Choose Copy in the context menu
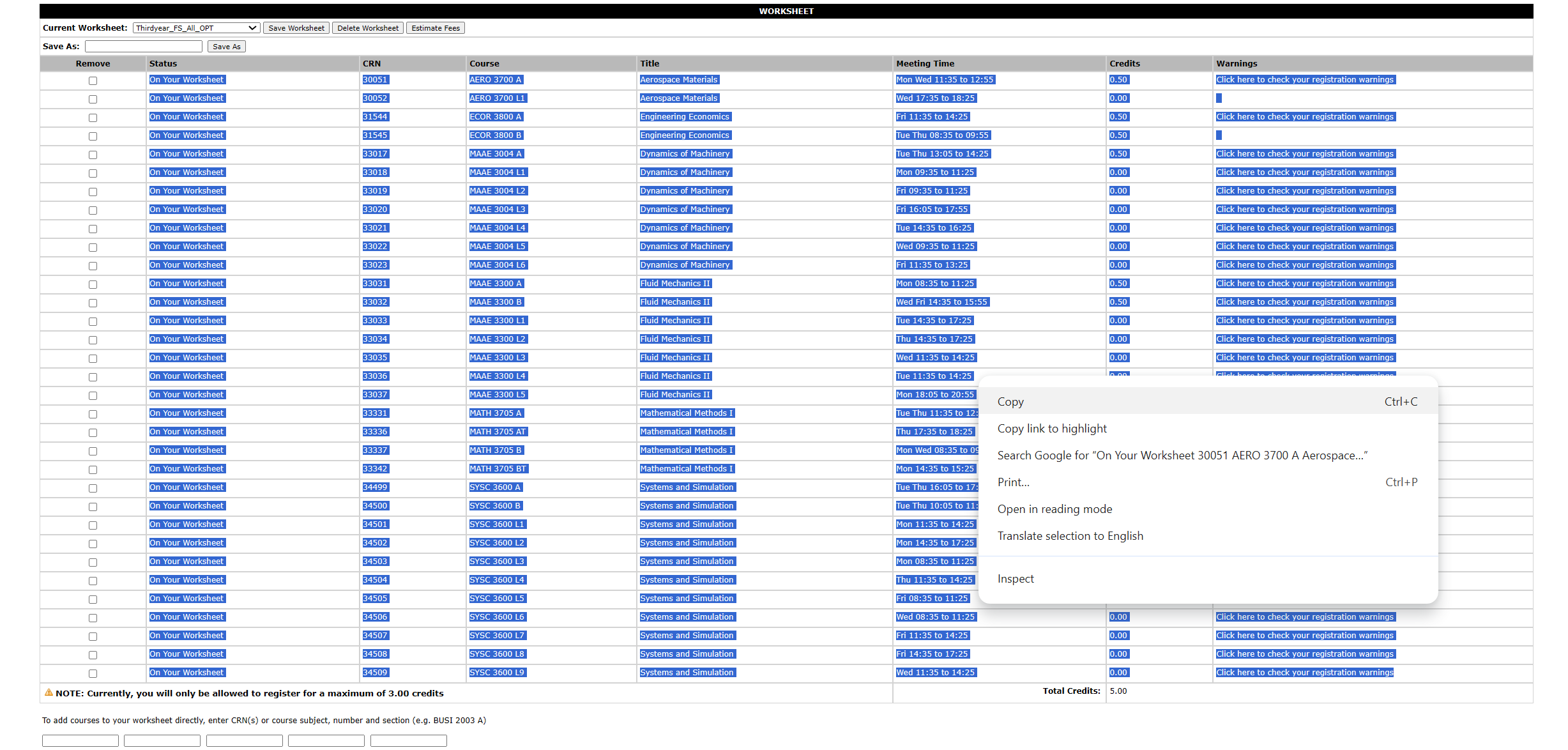The height and width of the screenshot is (750, 1568). (1208, 401)
